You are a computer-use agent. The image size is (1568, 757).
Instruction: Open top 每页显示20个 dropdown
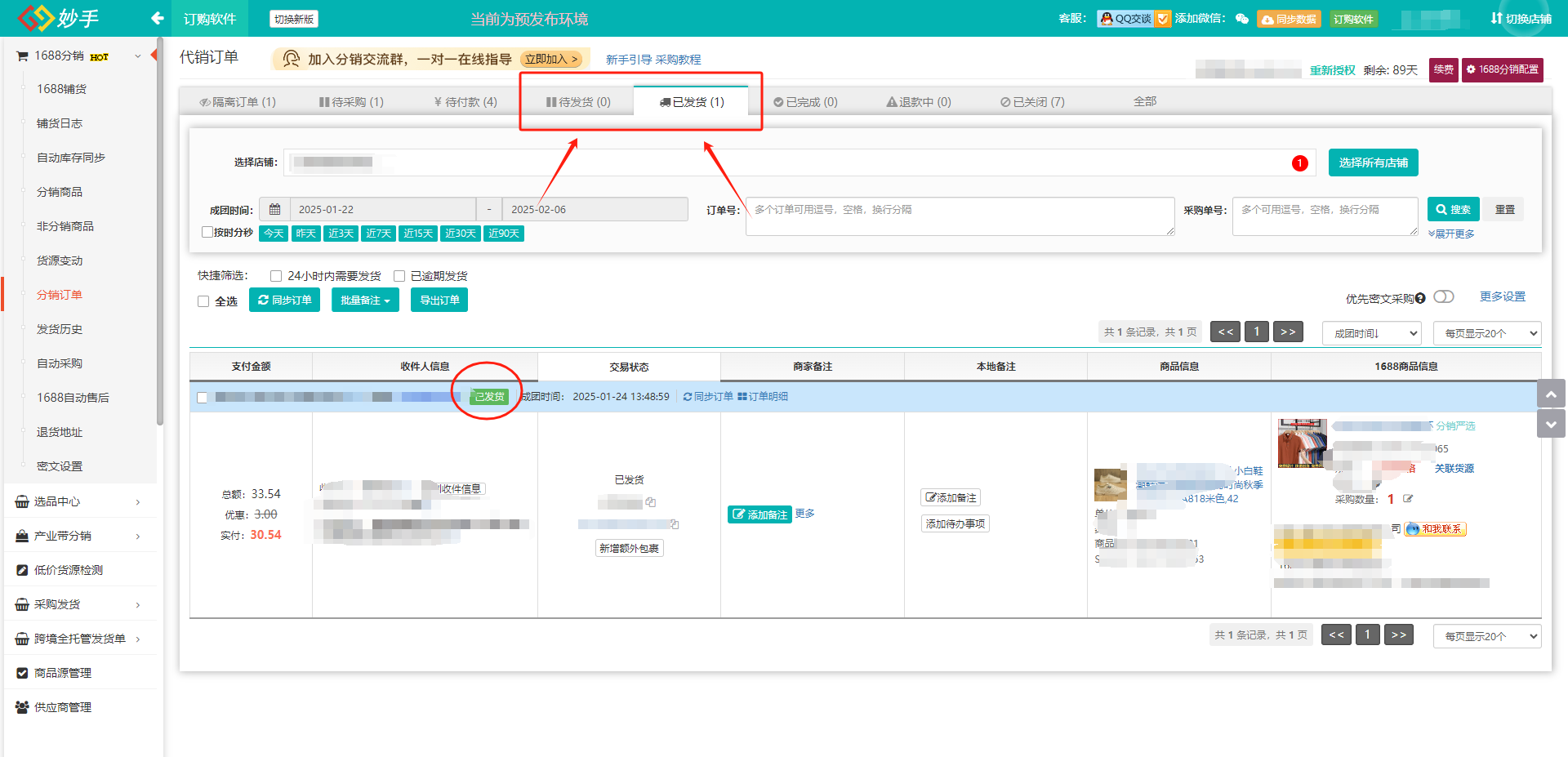pyautogui.click(x=1487, y=333)
